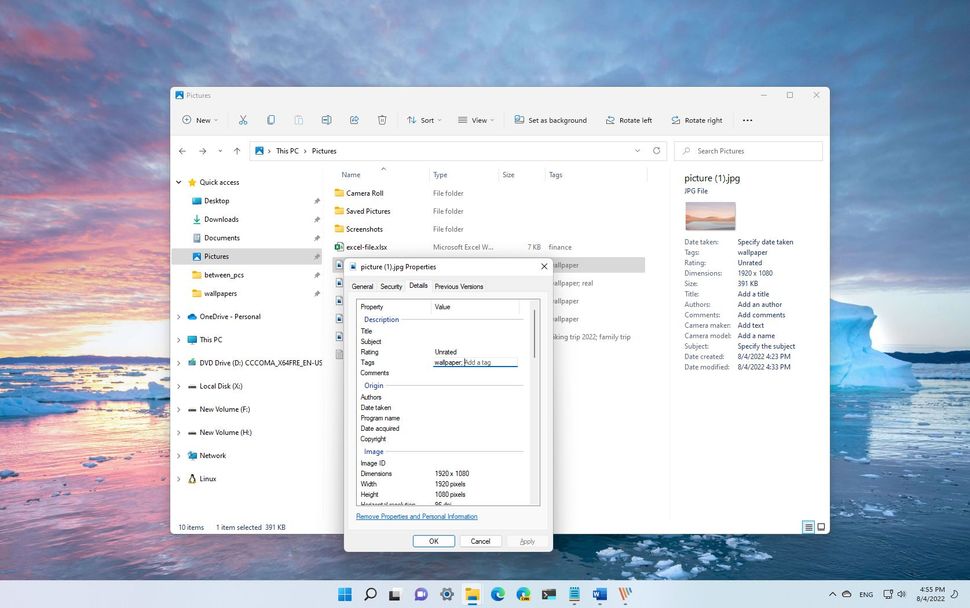Image resolution: width=970 pixels, height=608 pixels.
Task: Click the Remove Properties and Personal Information link
Action: pos(416,516)
